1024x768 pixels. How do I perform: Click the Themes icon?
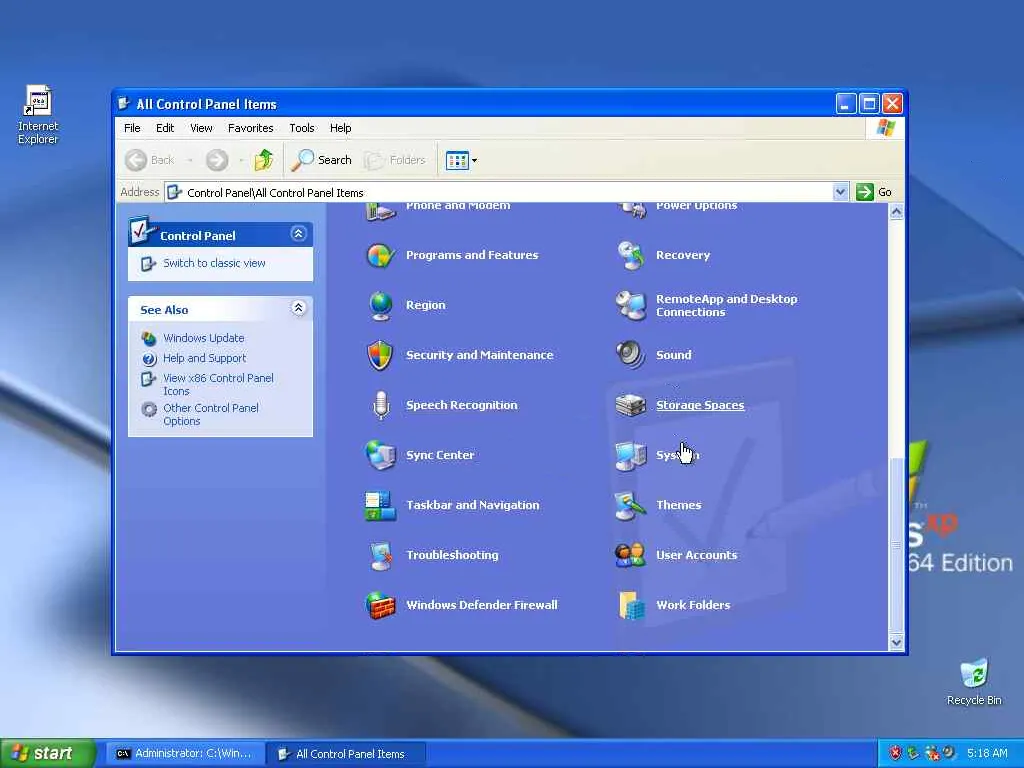(630, 505)
